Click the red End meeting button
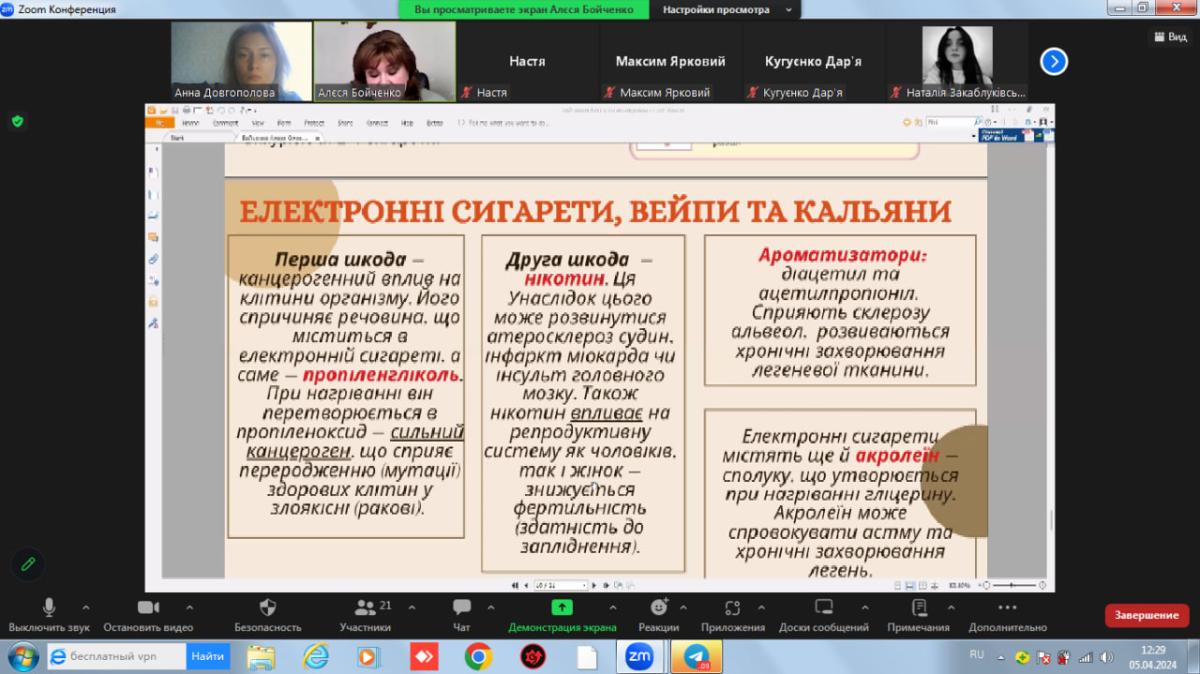1200x674 pixels. point(1146,615)
